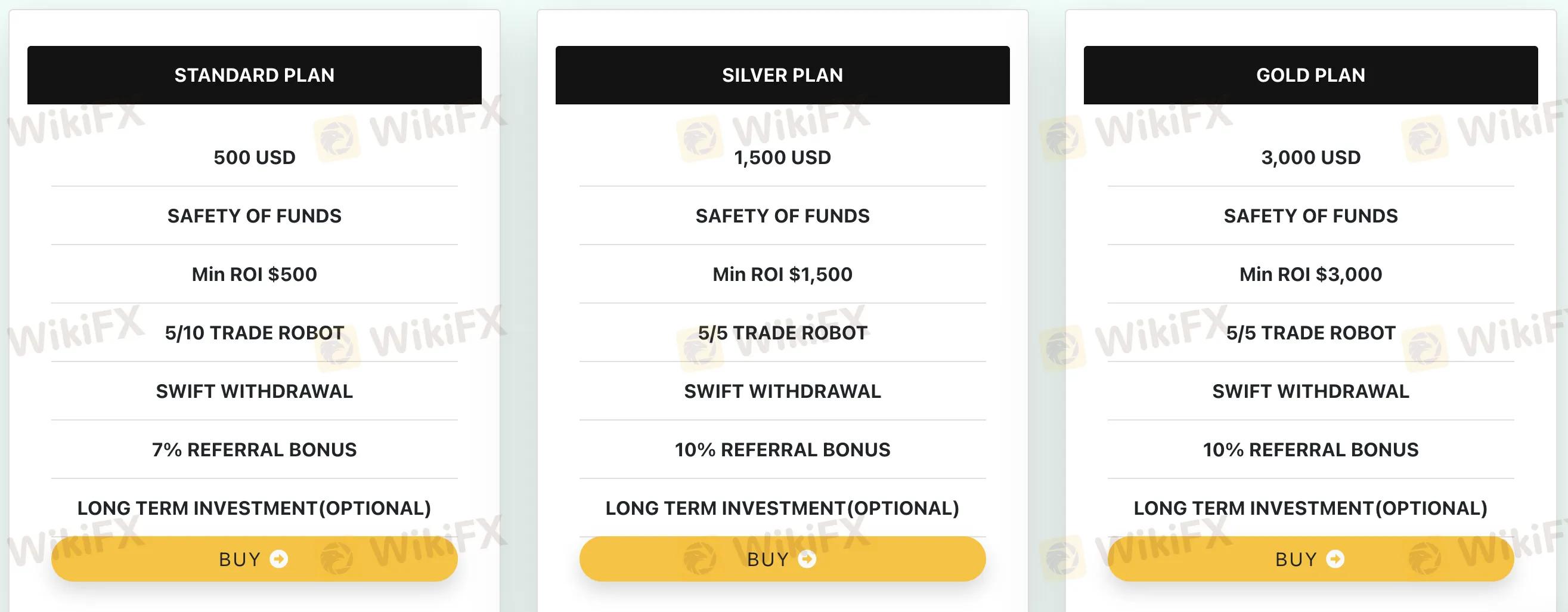Select LONG TERM INVESTMENT(OPTIONAL) in Gold Plan

point(1310,507)
